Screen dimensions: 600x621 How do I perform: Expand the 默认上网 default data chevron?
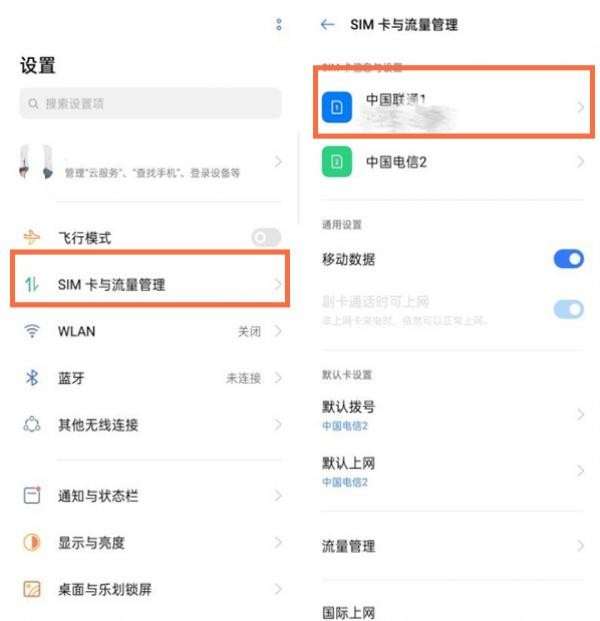580,471
